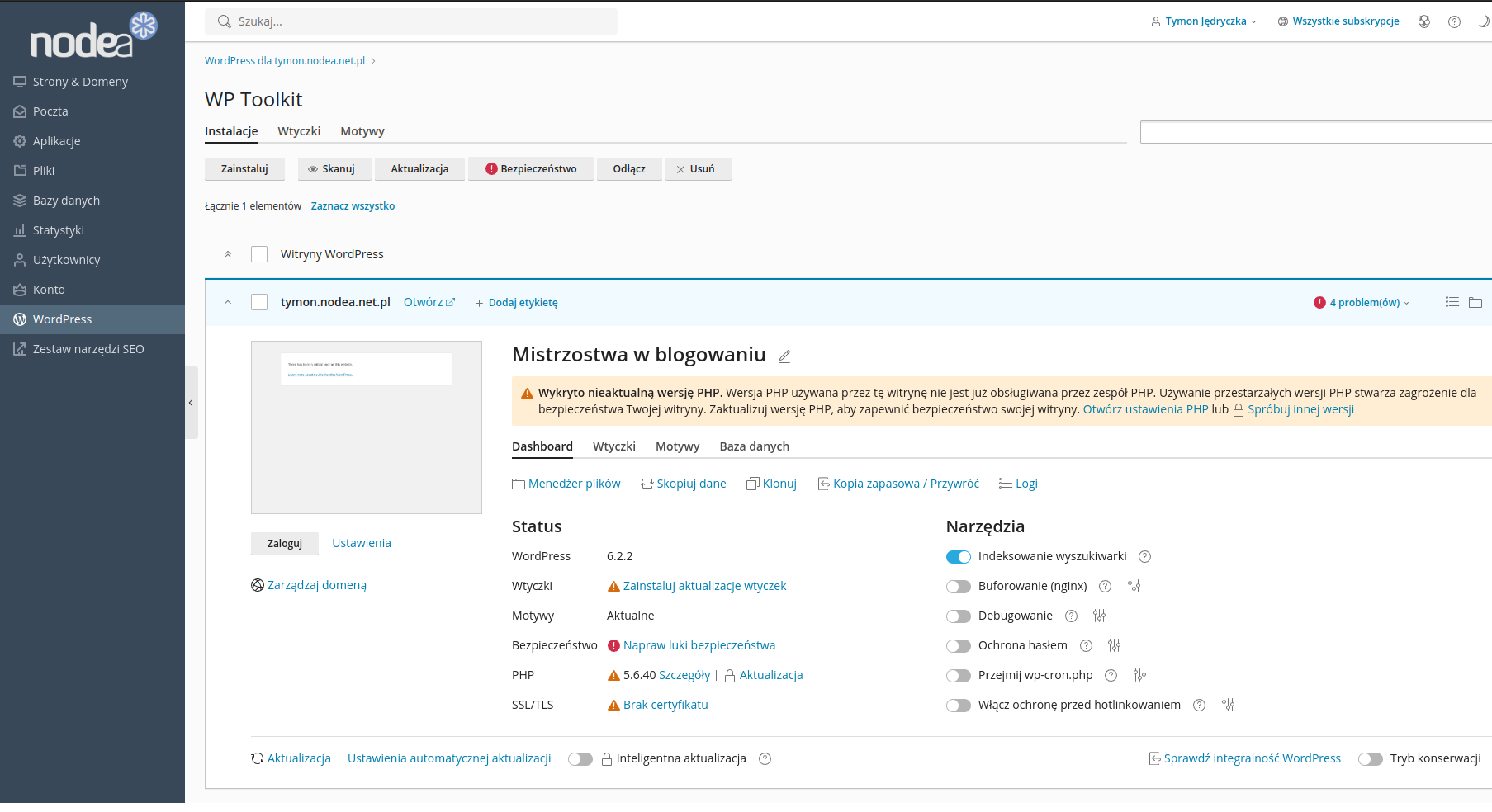
Task: Click the website preview thumbnail
Action: click(366, 427)
